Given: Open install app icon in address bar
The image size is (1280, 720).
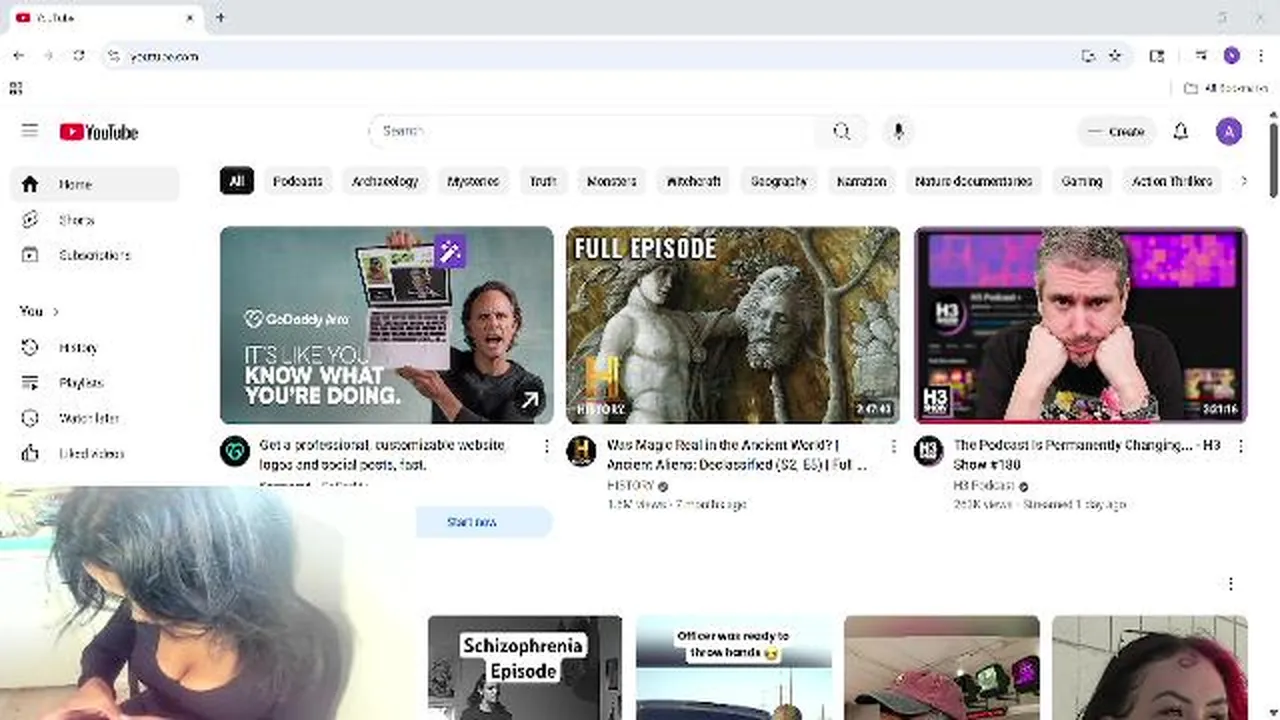Looking at the screenshot, I should point(1088,56).
